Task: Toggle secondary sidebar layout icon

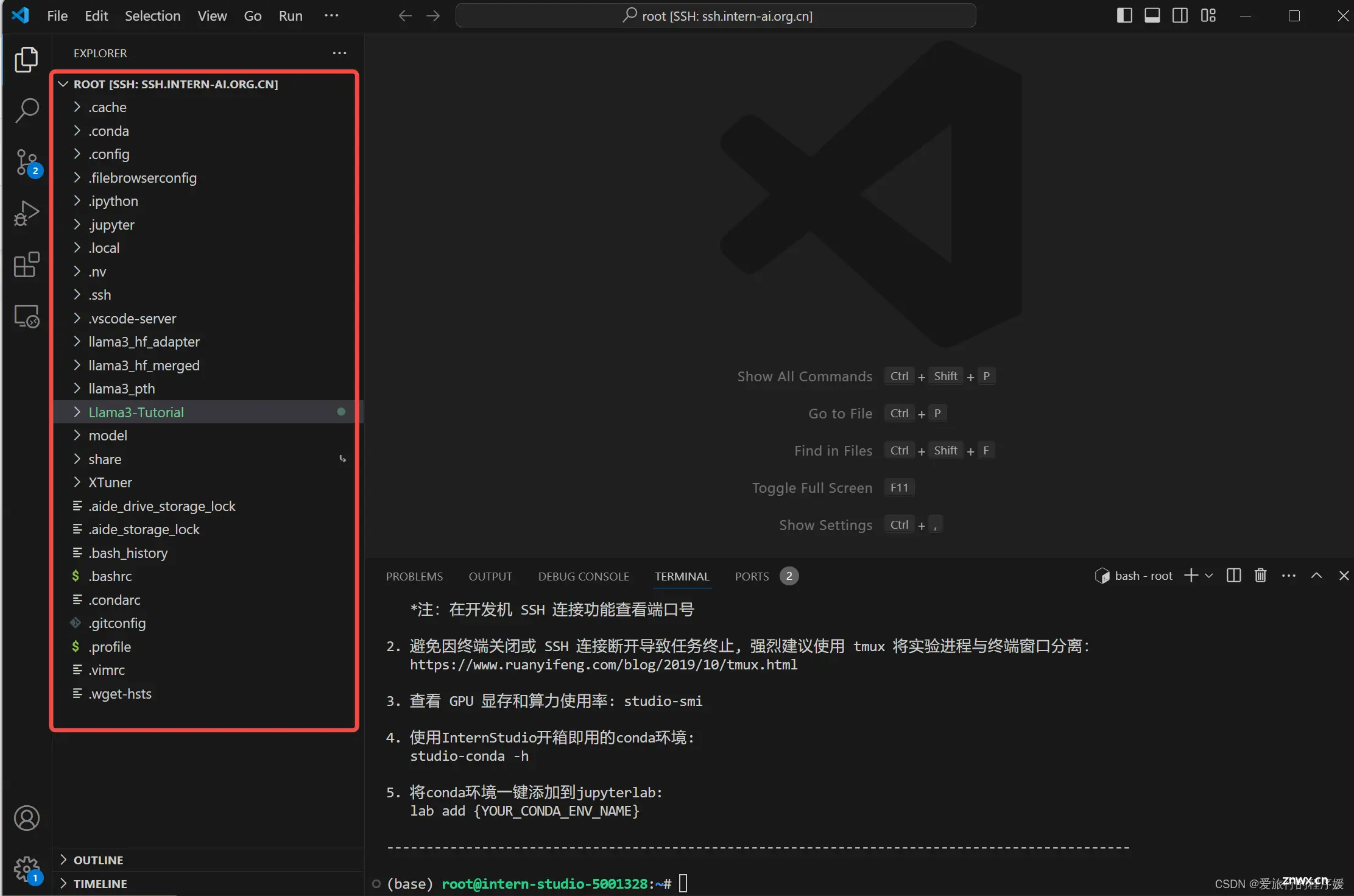Action: click(x=1180, y=16)
